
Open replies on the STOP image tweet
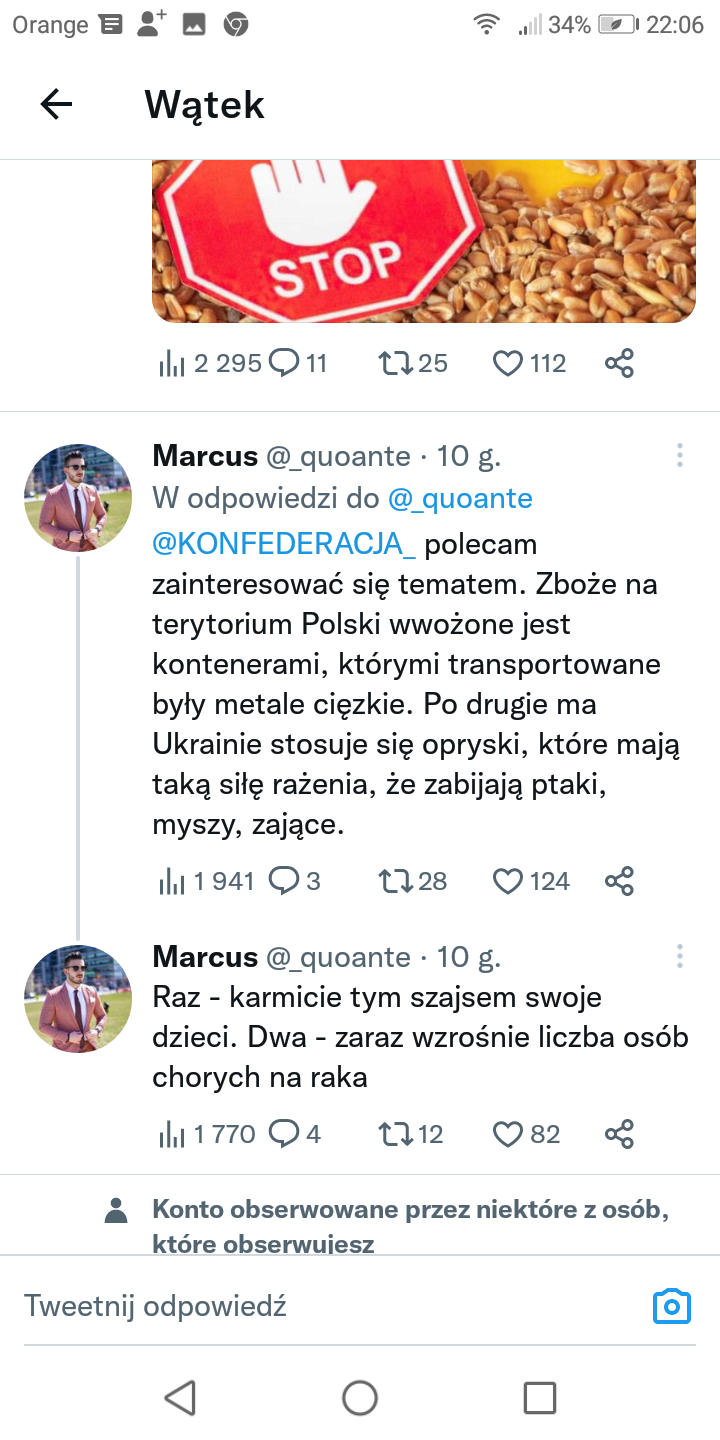[285, 363]
